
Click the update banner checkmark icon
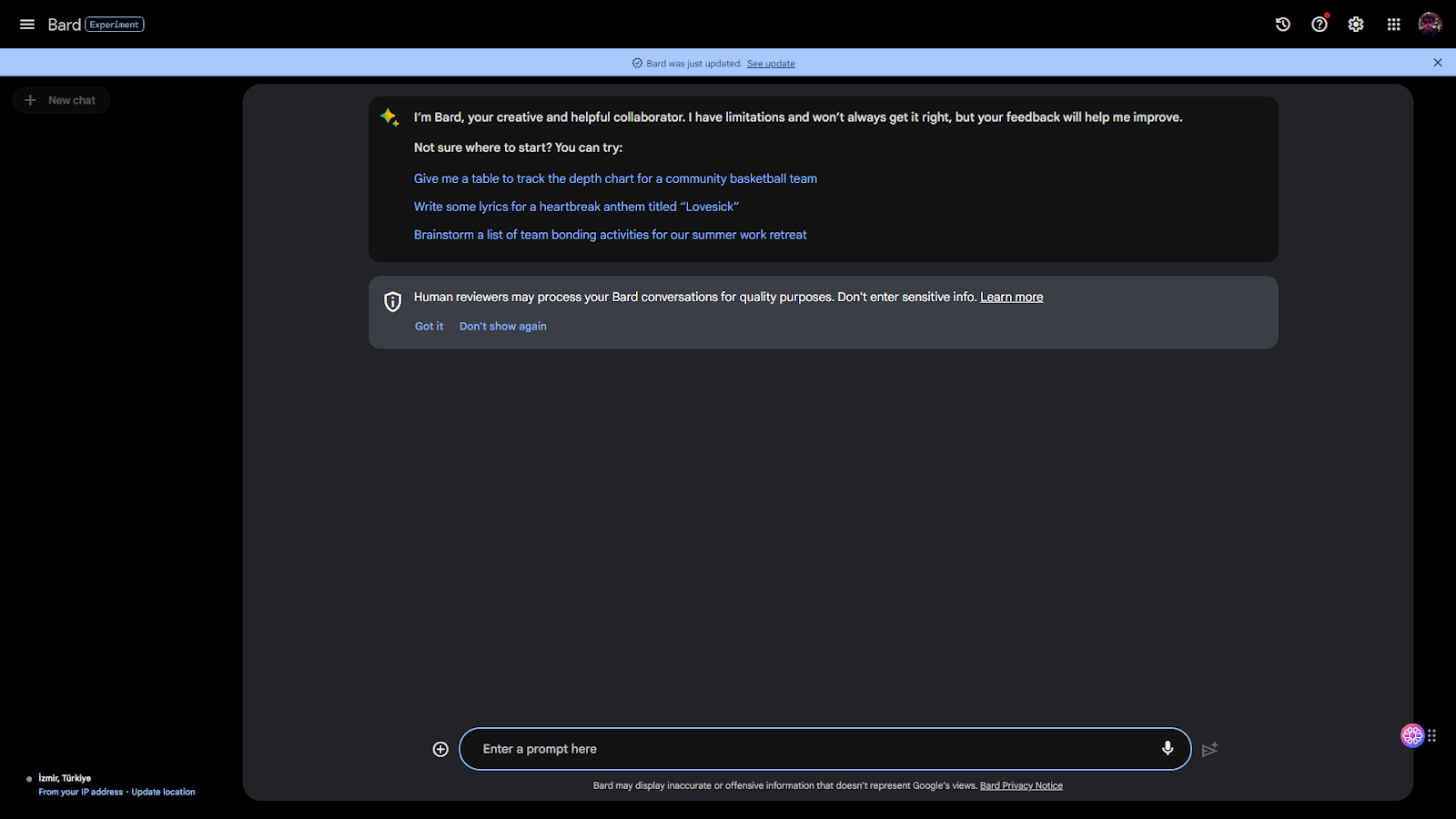637,63
